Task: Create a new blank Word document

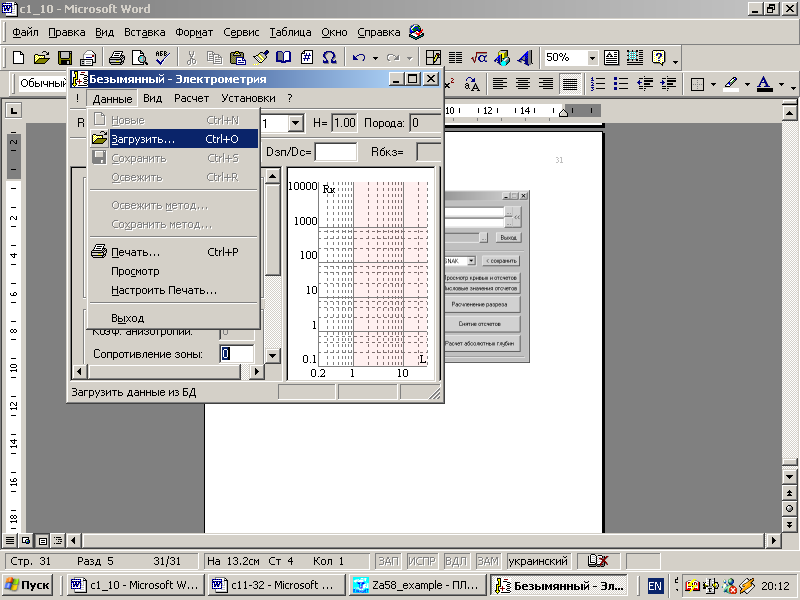Action: coord(18,58)
